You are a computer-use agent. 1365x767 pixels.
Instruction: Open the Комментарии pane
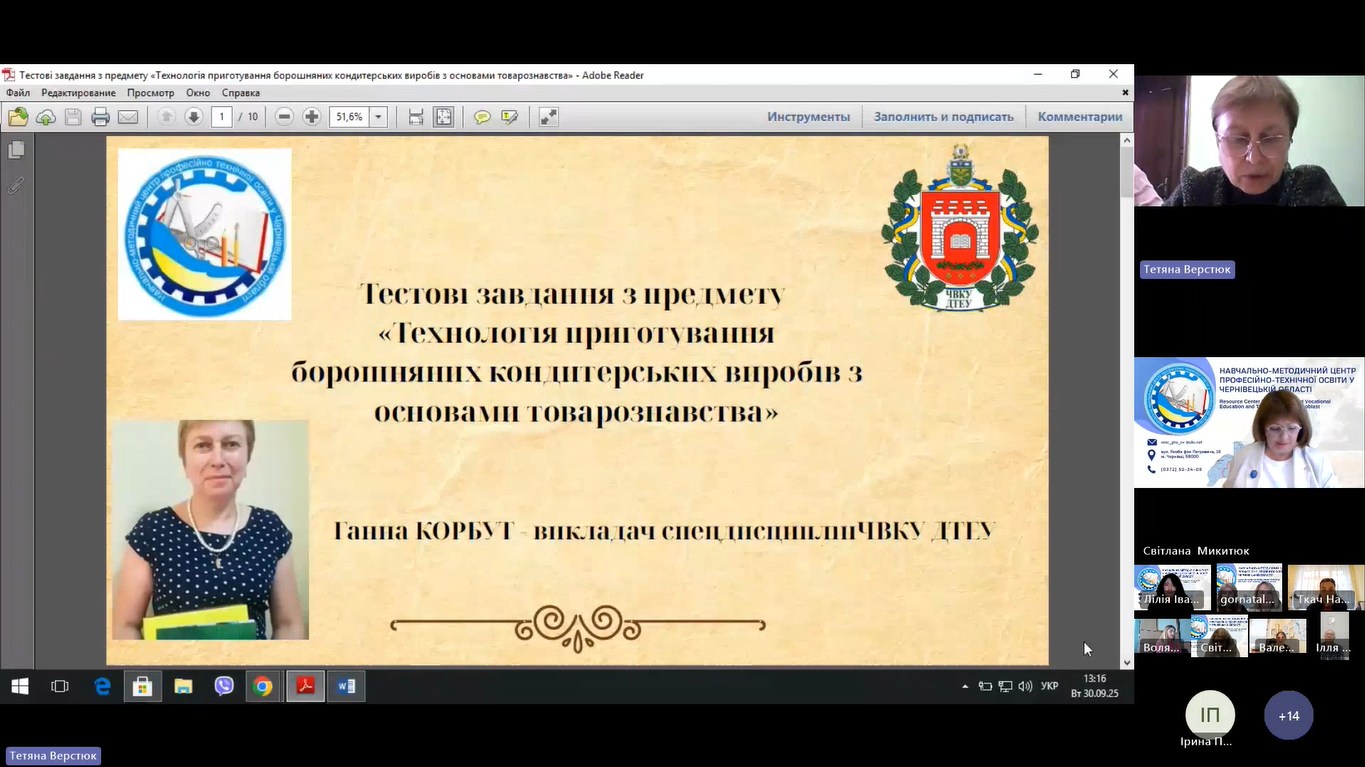click(1080, 117)
